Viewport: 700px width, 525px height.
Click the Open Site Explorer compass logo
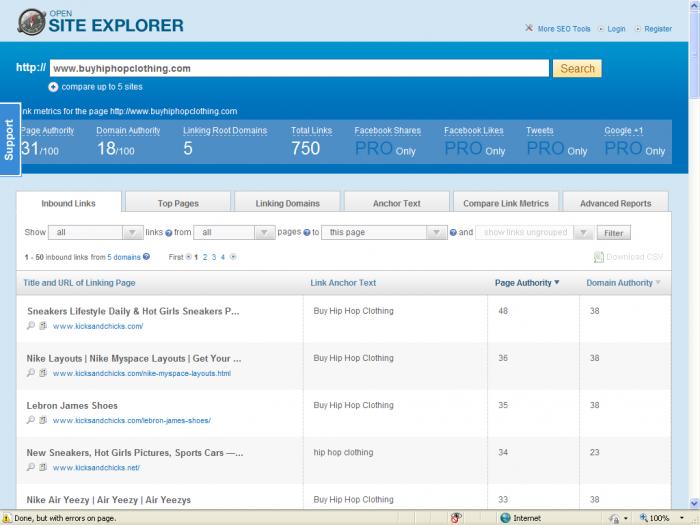click(x=32, y=22)
